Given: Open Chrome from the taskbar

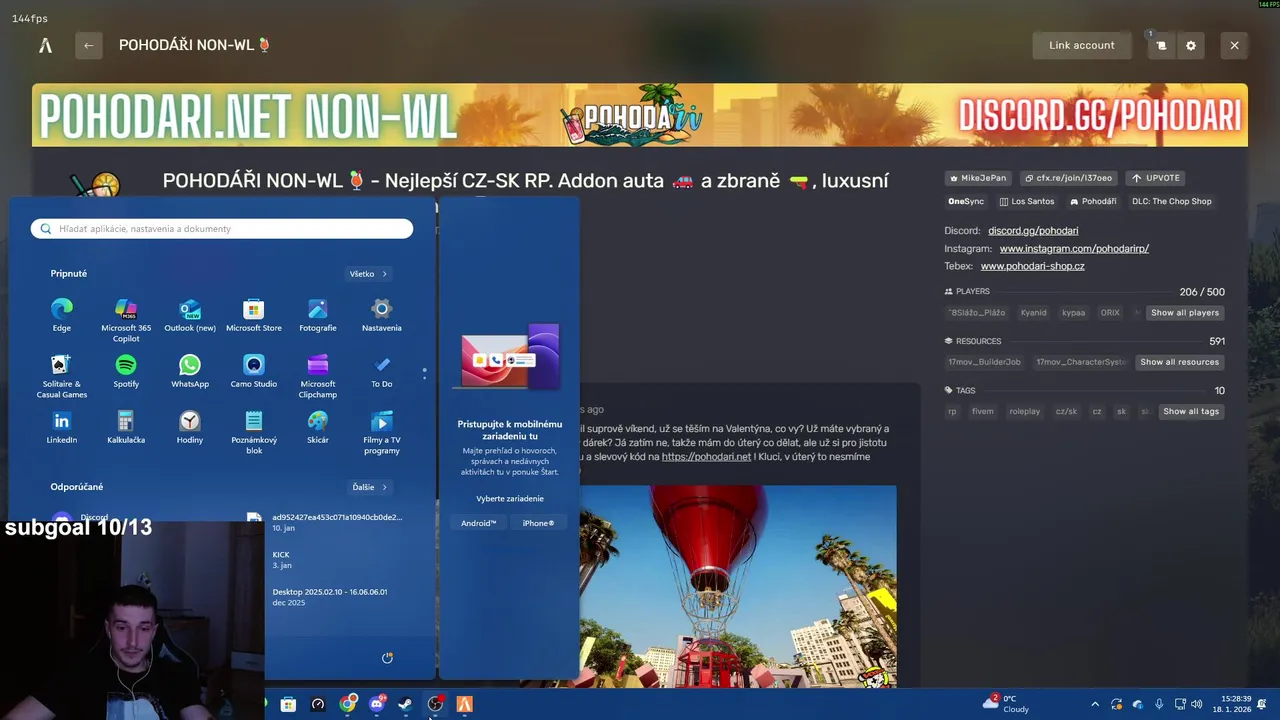Looking at the screenshot, I should coord(347,704).
